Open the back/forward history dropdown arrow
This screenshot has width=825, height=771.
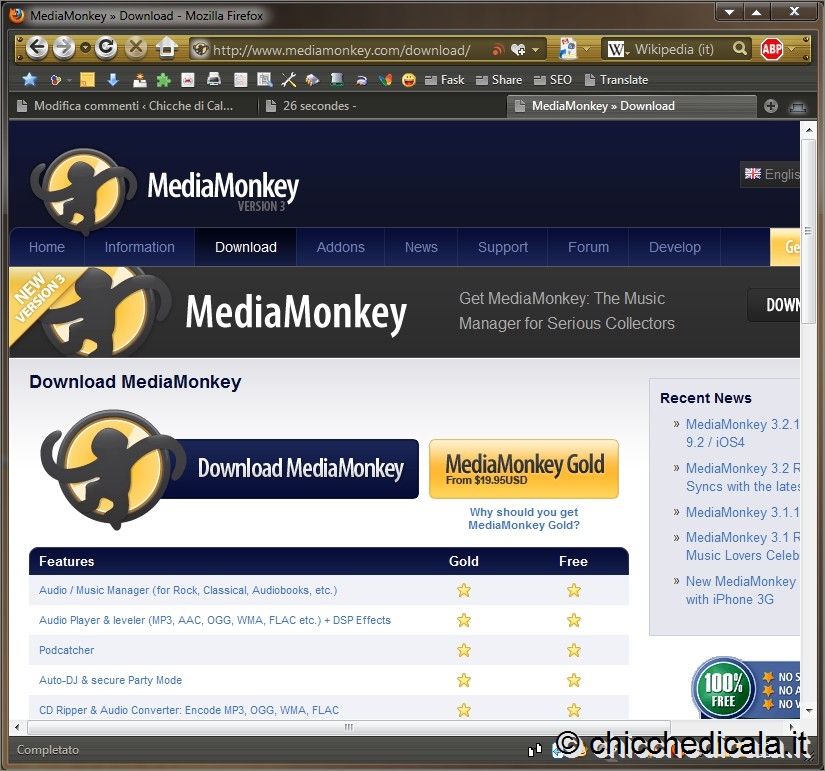pyautogui.click(x=86, y=48)
